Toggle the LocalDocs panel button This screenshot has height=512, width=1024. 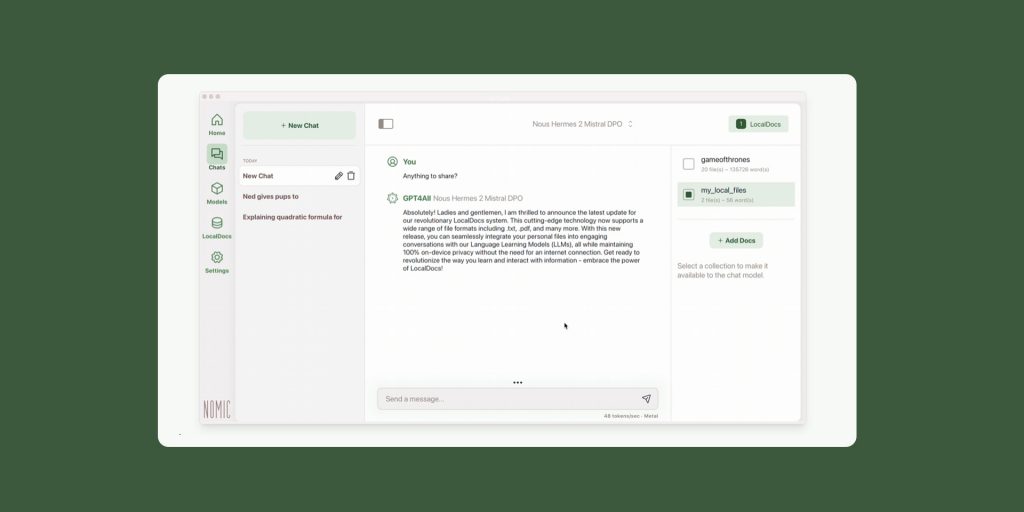(x=758, y=124)
